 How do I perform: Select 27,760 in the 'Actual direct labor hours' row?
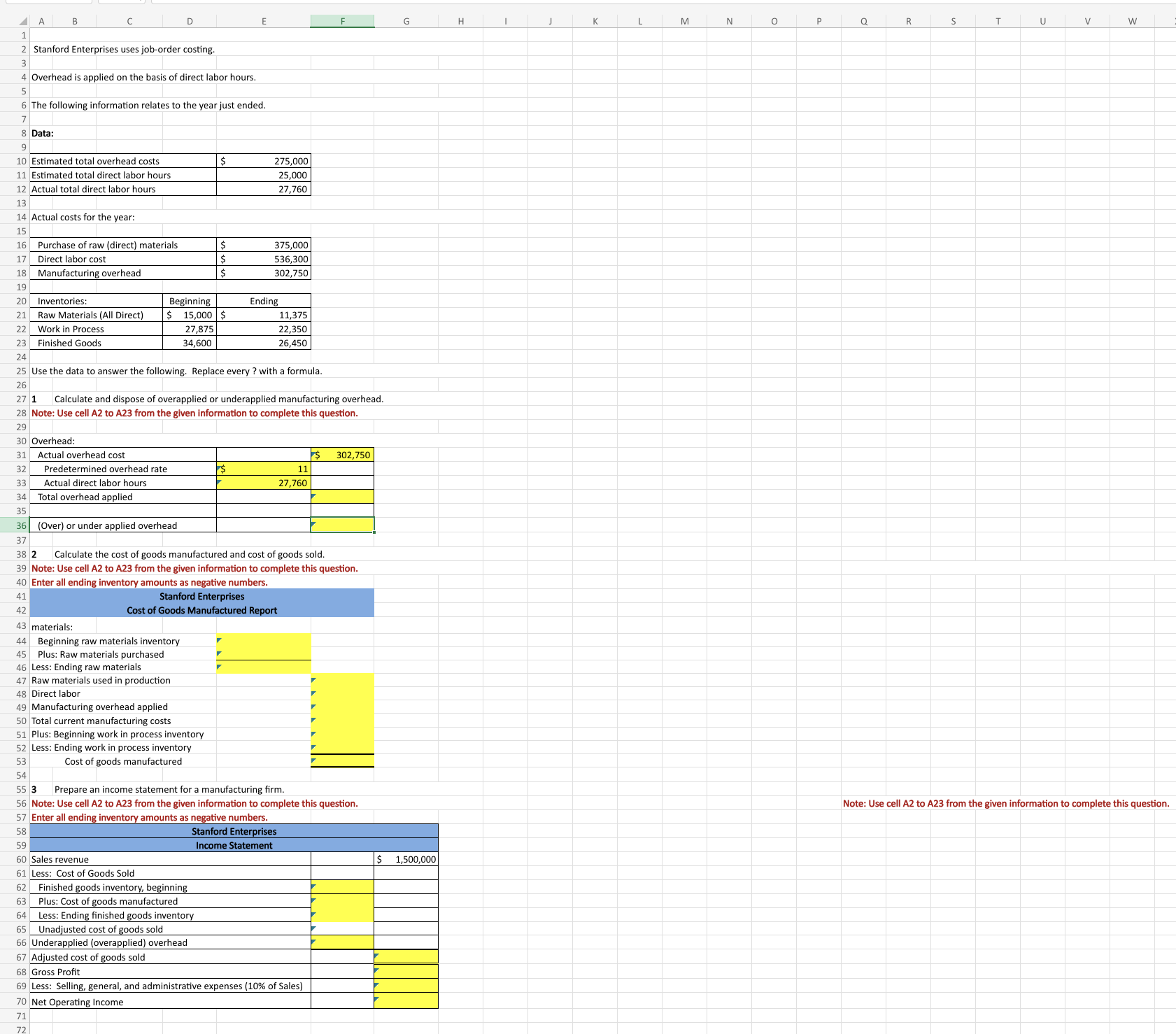pos(264,483)
